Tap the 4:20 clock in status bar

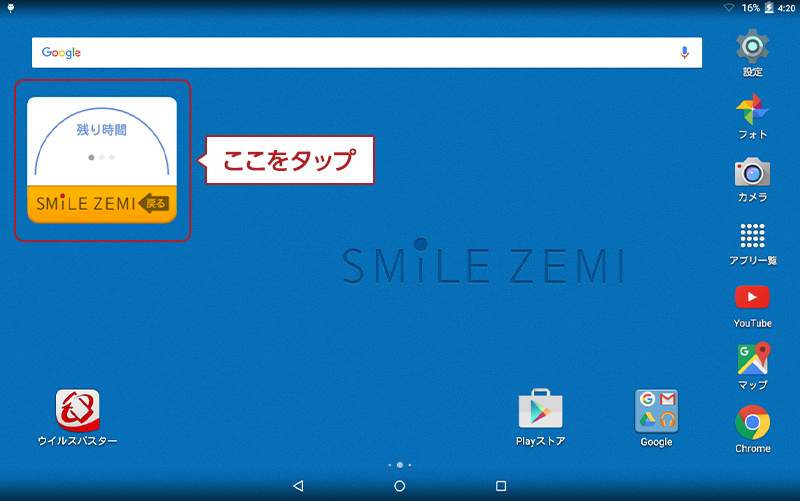pos(786,8)
